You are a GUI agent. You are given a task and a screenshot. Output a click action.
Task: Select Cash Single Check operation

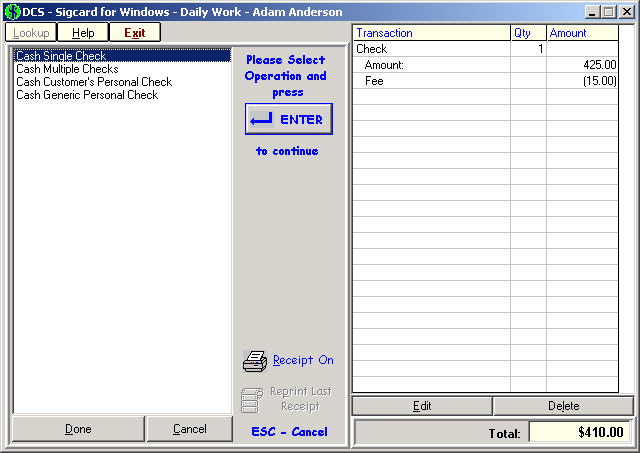(60, 56)
